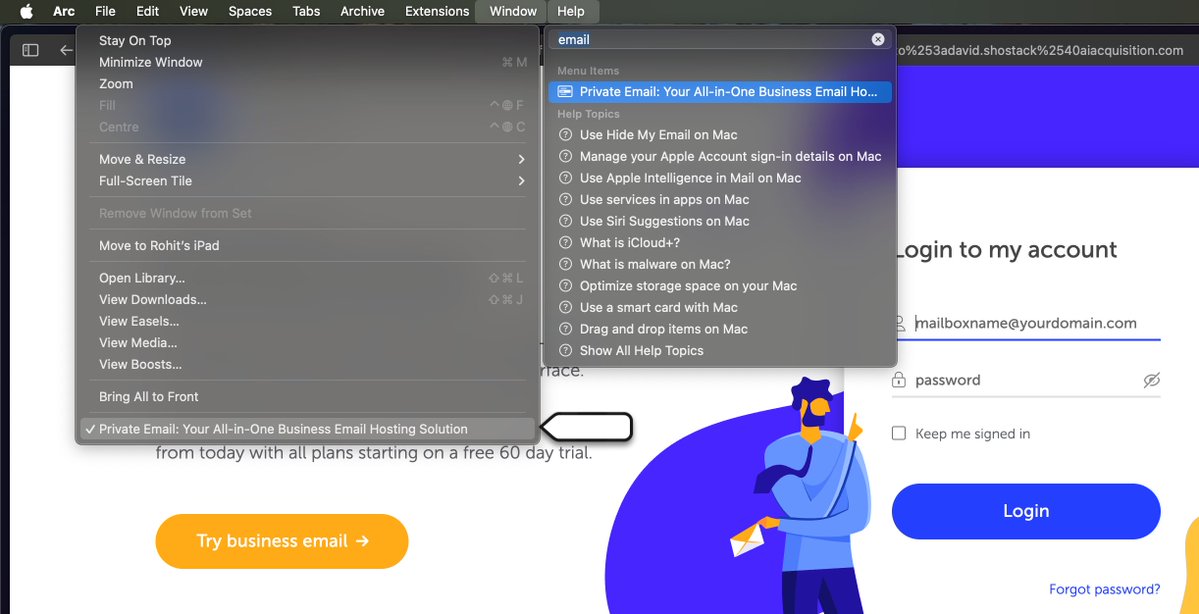Click the person icon in the mailbox field
Image resolution: width=1199 pixels, height=614 pixels.
coord(899,323)
